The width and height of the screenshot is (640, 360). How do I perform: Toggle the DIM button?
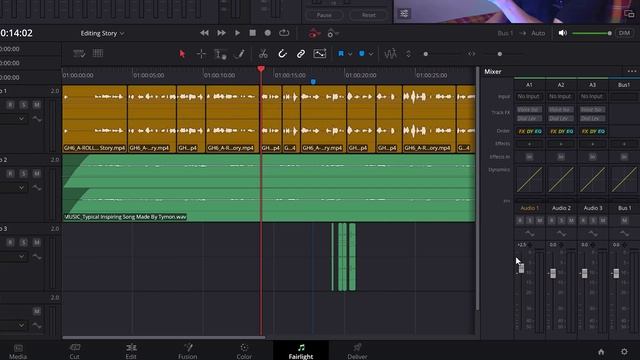pos(624,33)
